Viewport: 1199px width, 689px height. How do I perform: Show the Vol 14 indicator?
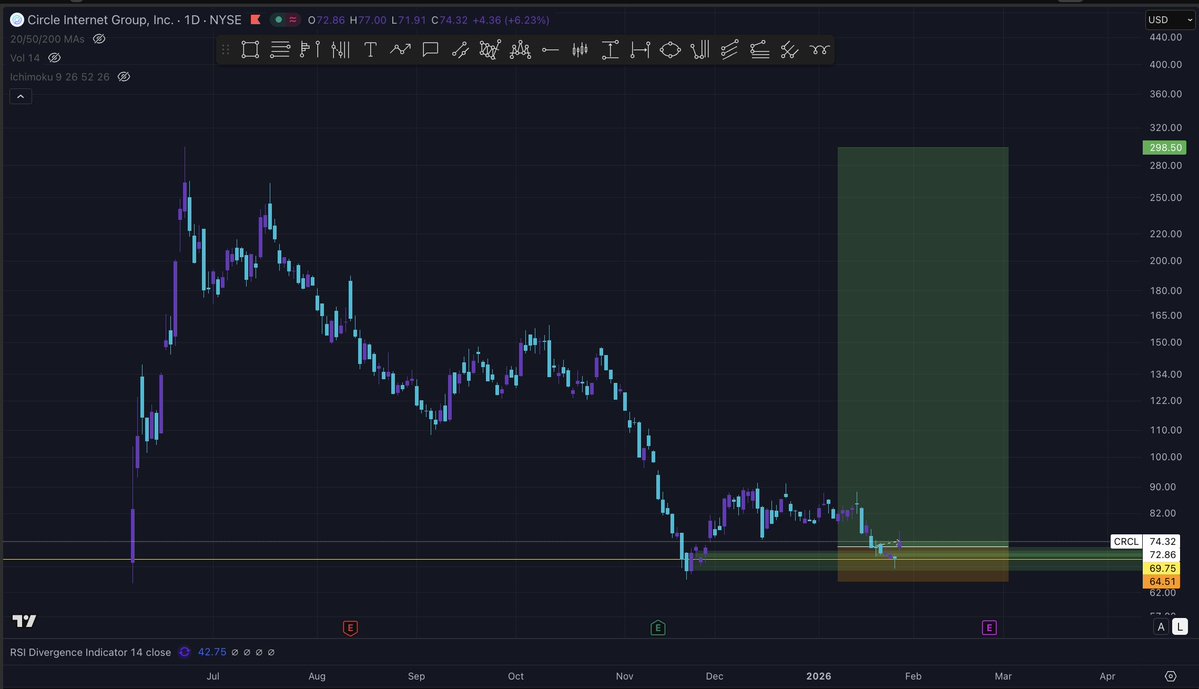54,57
